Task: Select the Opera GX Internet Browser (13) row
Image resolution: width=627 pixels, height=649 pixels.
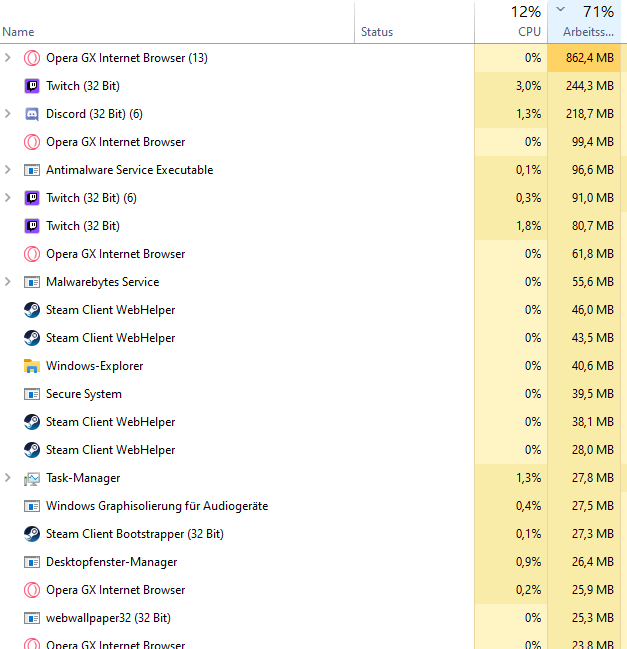Action: [x=310, y=58]
